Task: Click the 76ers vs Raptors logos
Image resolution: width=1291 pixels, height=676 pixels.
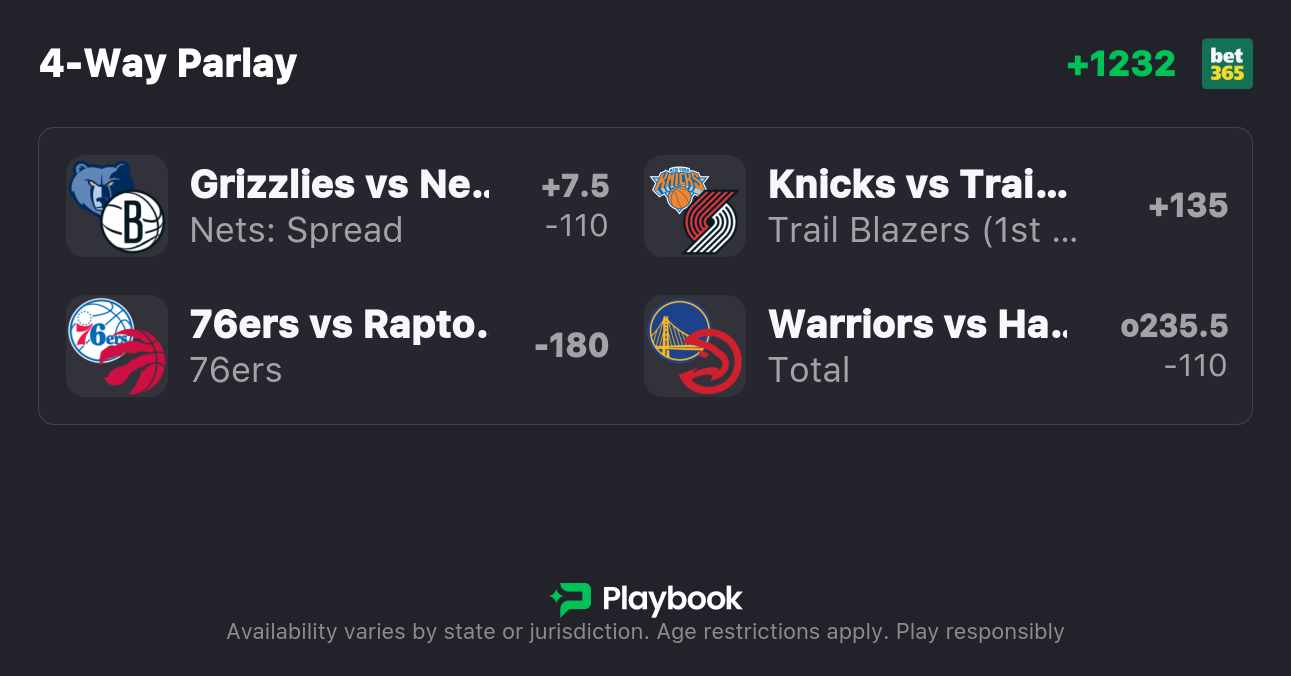Action: point(117,346)
